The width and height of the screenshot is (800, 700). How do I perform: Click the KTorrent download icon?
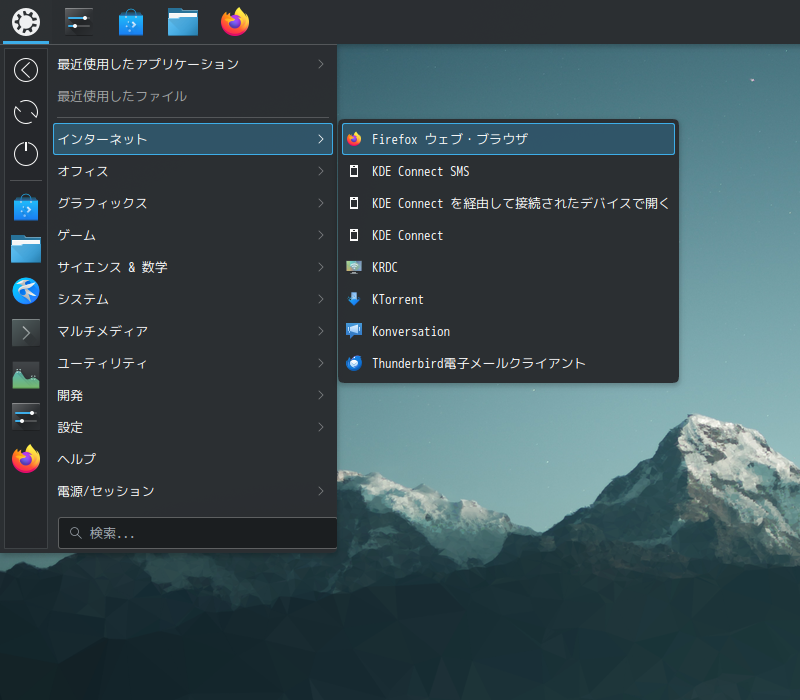pyautogui.click(x=354, y=299)
